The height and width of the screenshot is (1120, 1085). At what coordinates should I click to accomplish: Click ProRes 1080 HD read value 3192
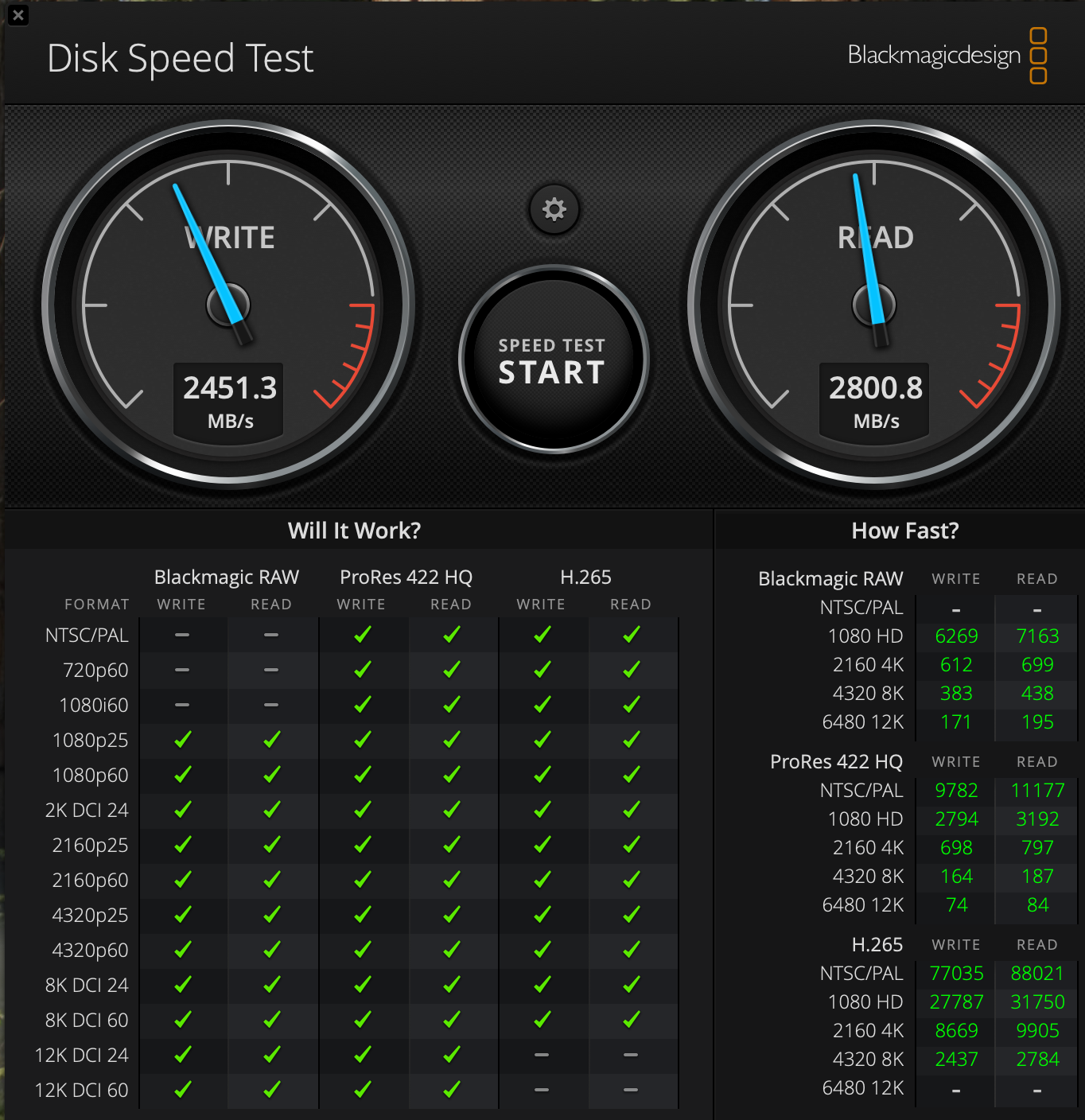pyautogui.click(x=1037, y=819)
